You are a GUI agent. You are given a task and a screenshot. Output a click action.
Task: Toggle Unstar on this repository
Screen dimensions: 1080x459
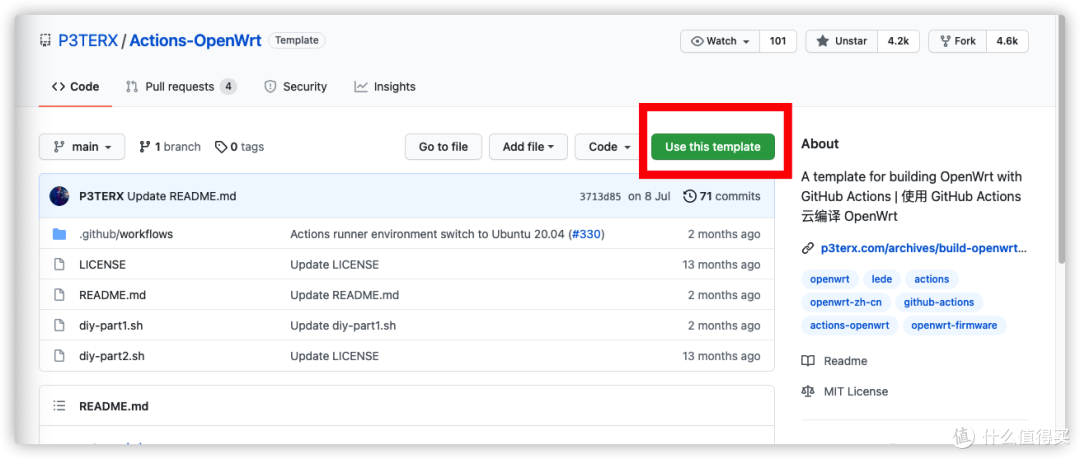click(x=842, y=41)
